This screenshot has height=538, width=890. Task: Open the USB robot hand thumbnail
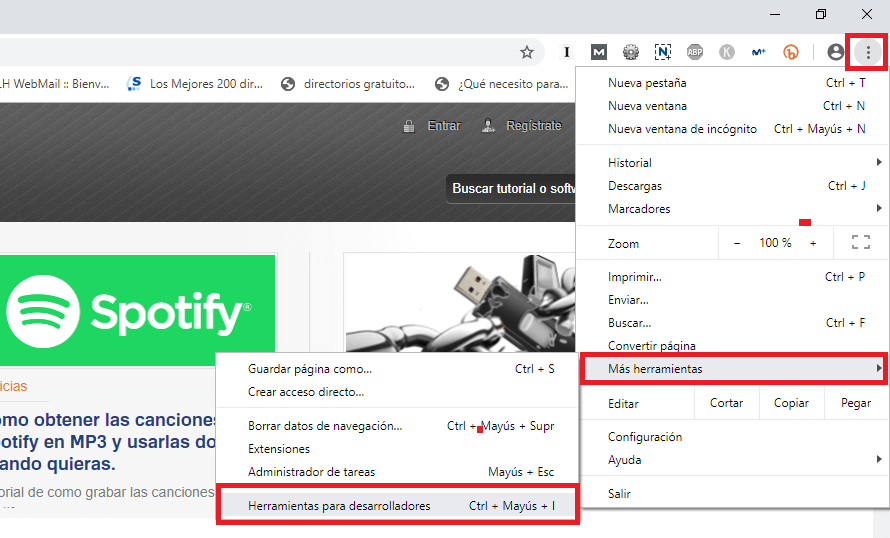point(460,303)
